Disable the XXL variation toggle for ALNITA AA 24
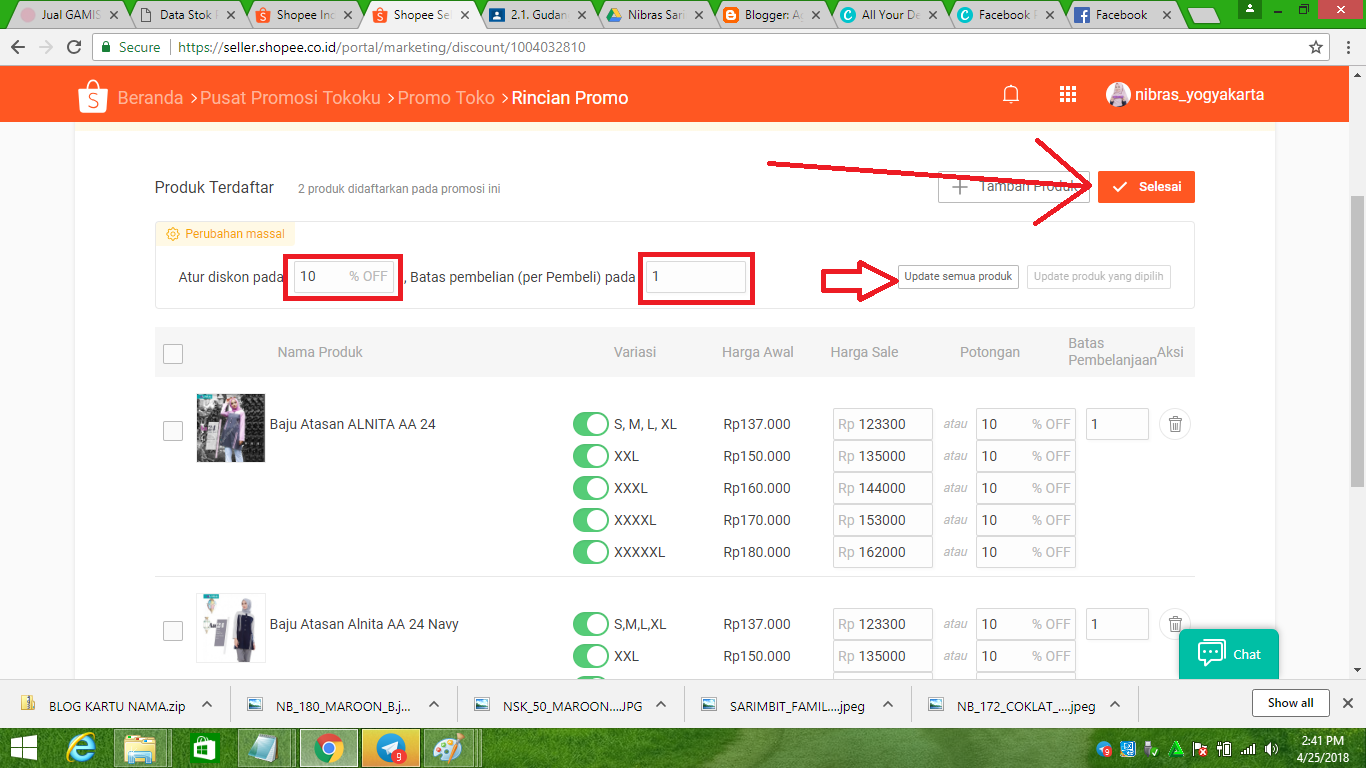 591,456
